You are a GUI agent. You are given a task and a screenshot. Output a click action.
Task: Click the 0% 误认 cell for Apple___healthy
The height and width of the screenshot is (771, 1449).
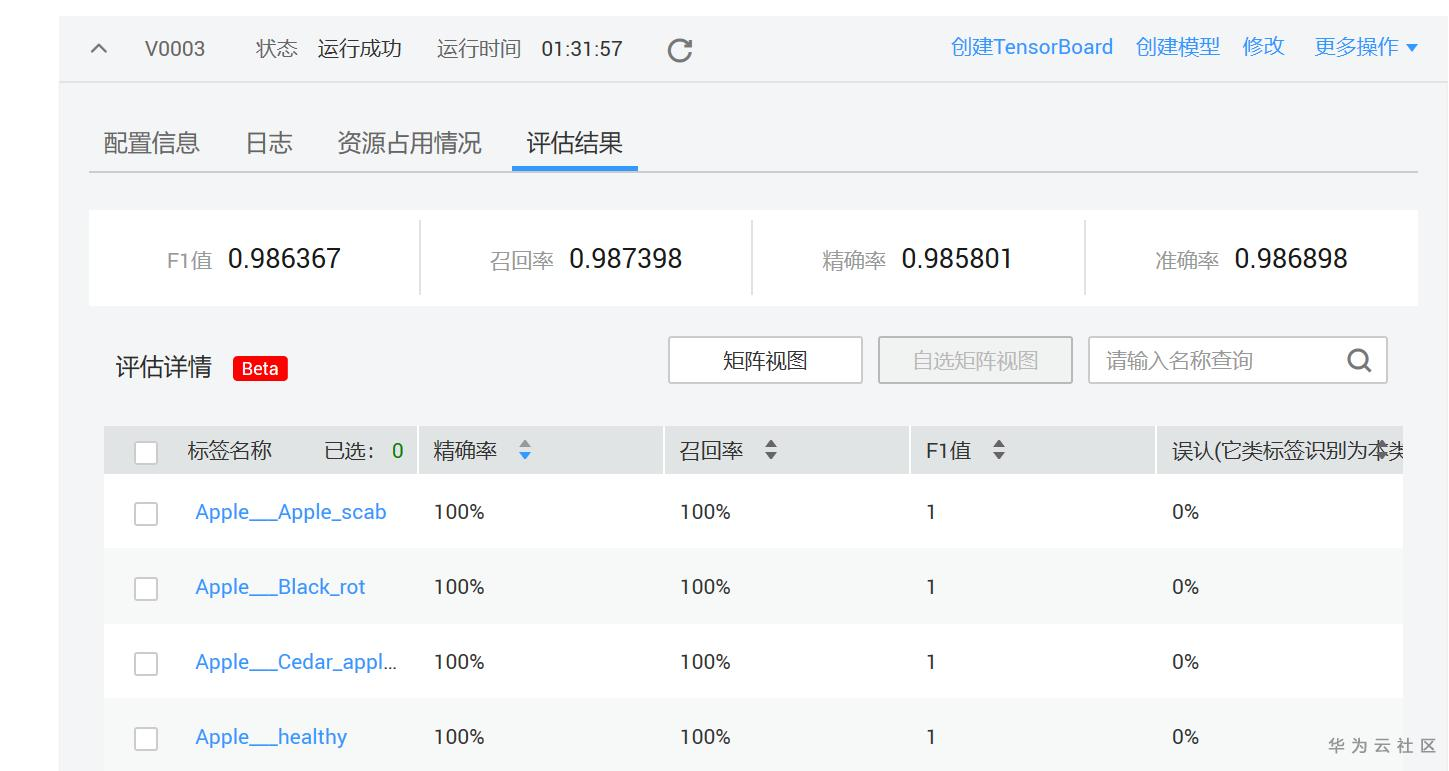tap(1185, 737)
